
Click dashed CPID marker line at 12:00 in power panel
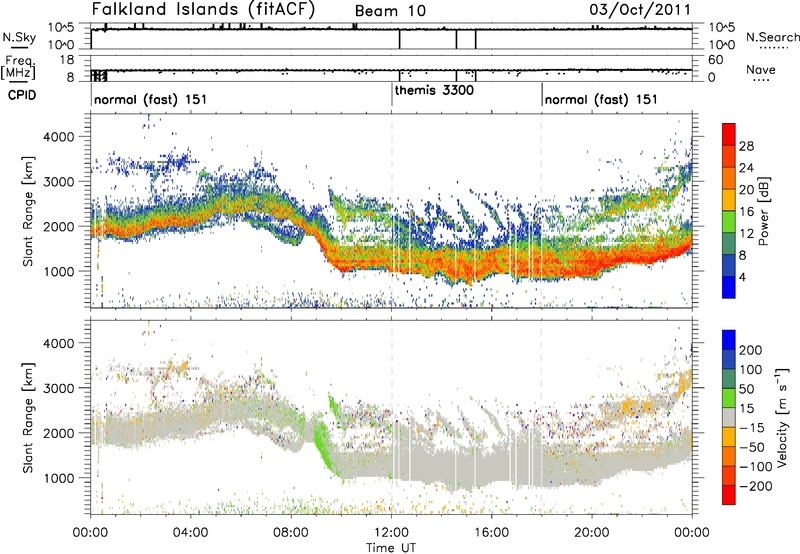pos(392,210)
